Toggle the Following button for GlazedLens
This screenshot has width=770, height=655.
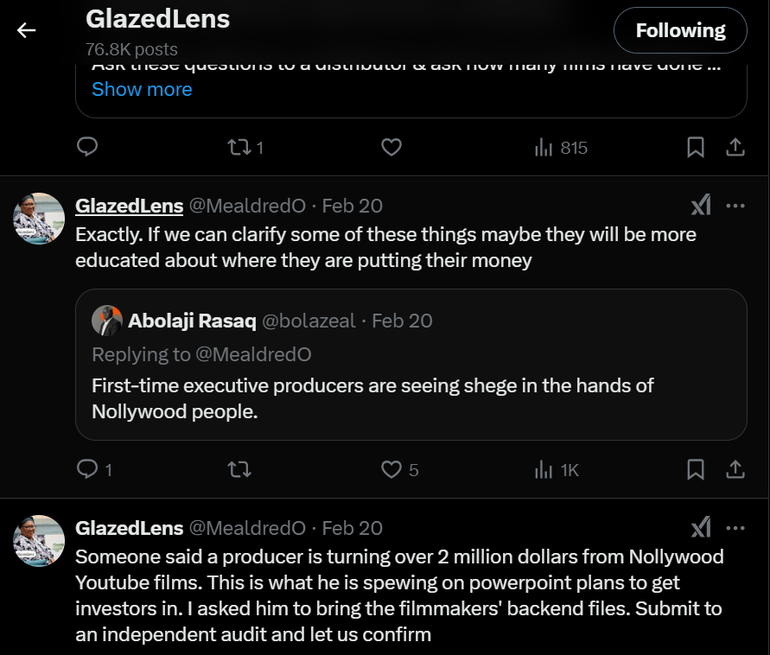coord(680,30)
